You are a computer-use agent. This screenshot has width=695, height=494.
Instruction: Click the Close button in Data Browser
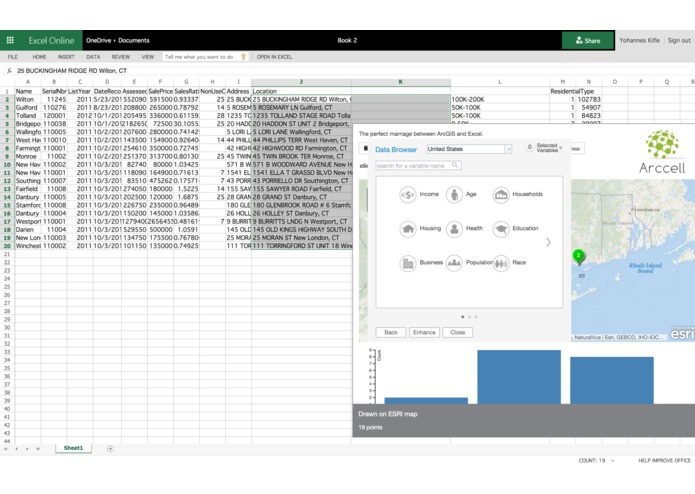pos(457,332)
